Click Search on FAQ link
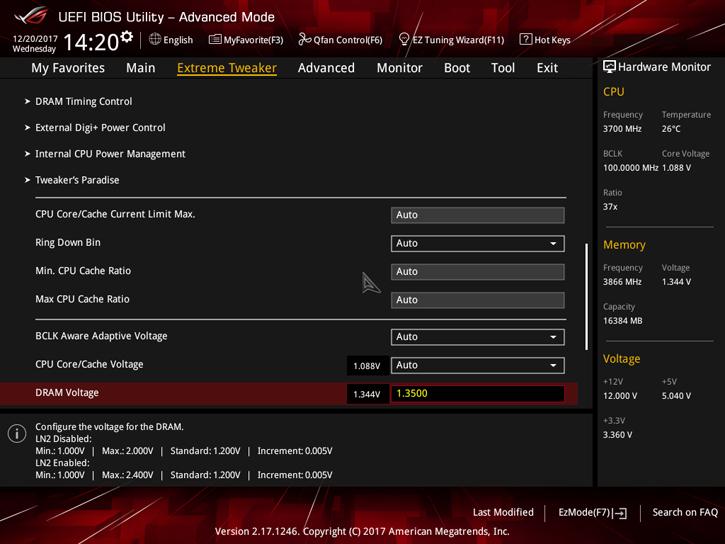This screenshot has height=544, width=725. click(x=685, y=512)
